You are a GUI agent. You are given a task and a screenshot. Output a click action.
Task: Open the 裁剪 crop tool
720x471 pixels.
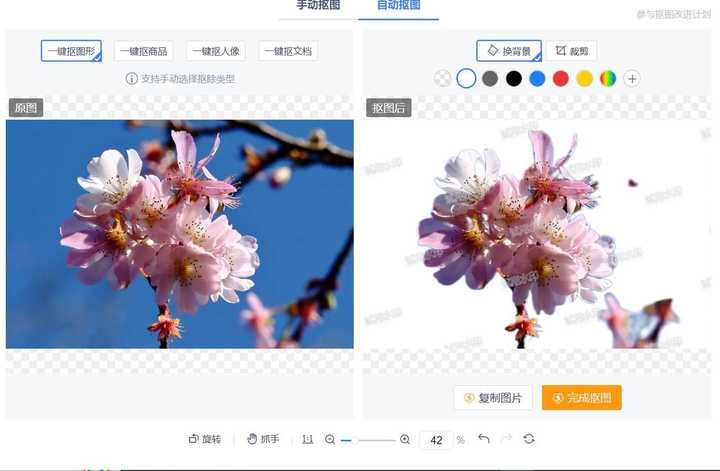point(572,51)
